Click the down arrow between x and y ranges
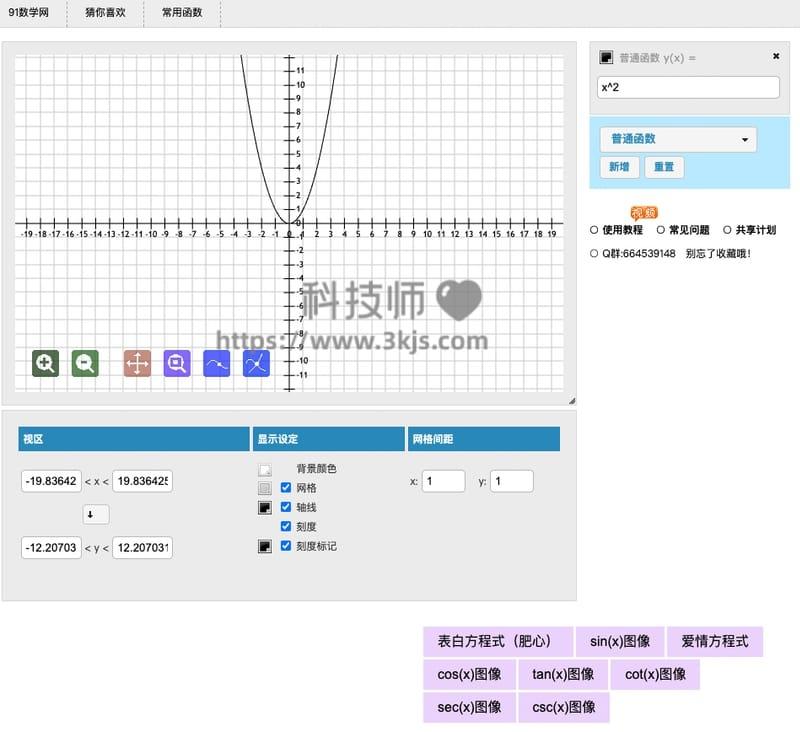Image resolution: width=800 pixels, height=732 pixels. (x=96, y=514)
